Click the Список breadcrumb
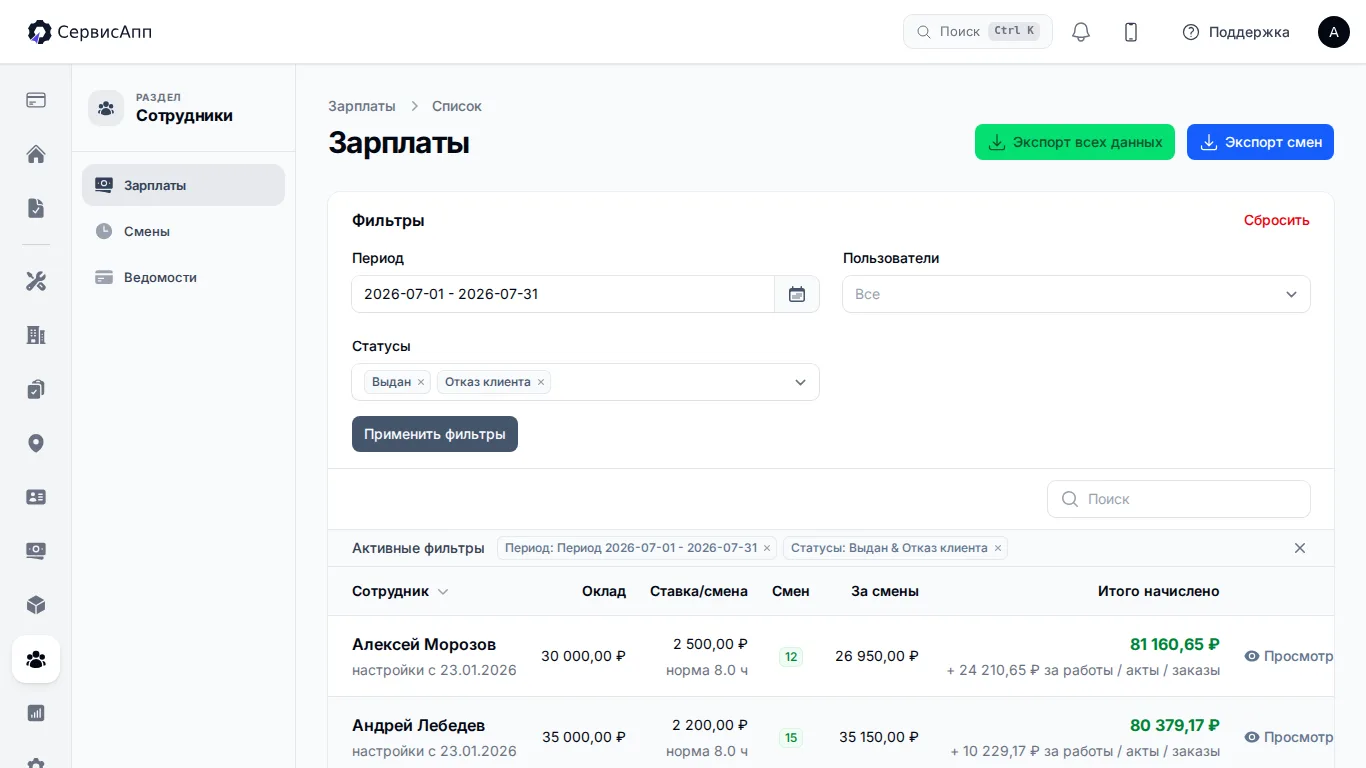This screenshot has height=768, width=1366. coord(457,106)
